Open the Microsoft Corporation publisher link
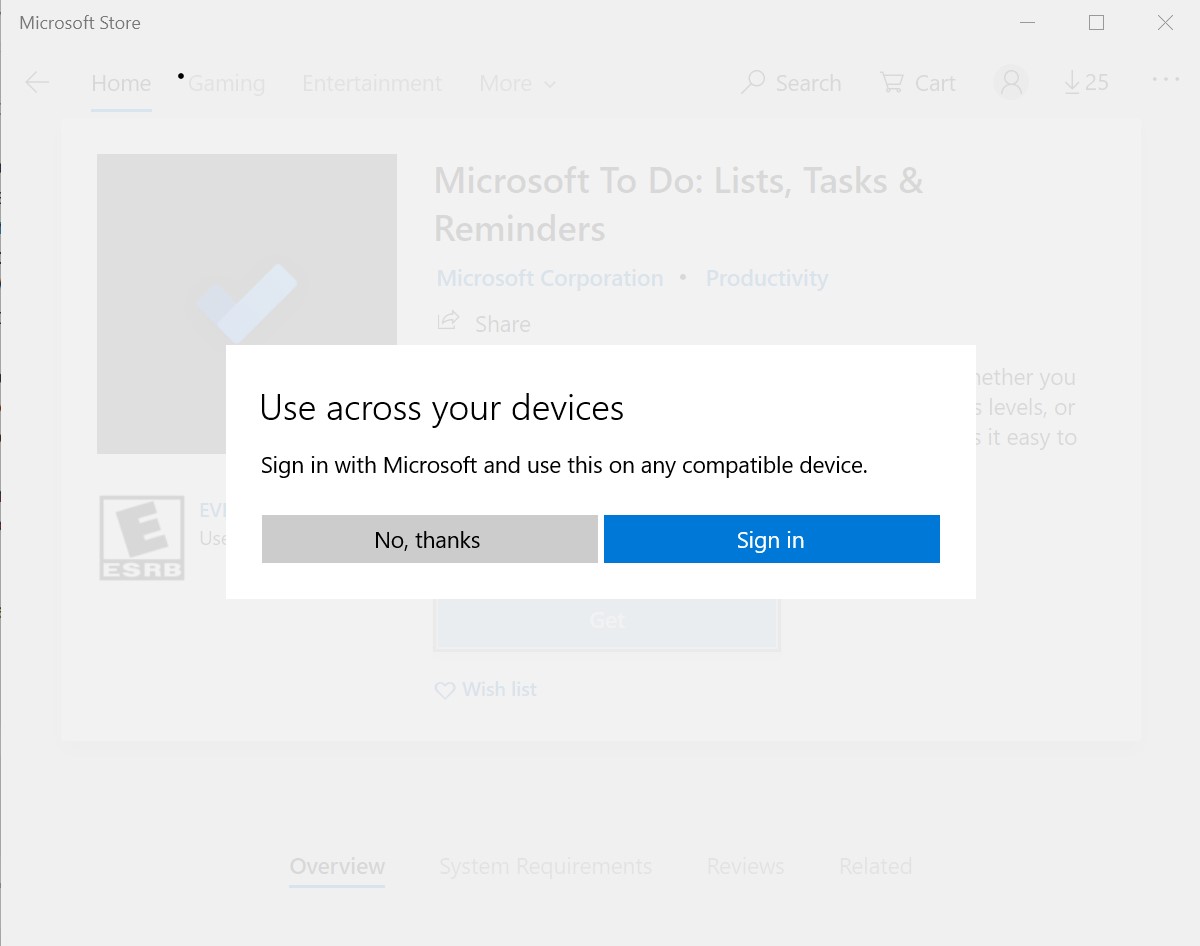 [549, 278]
